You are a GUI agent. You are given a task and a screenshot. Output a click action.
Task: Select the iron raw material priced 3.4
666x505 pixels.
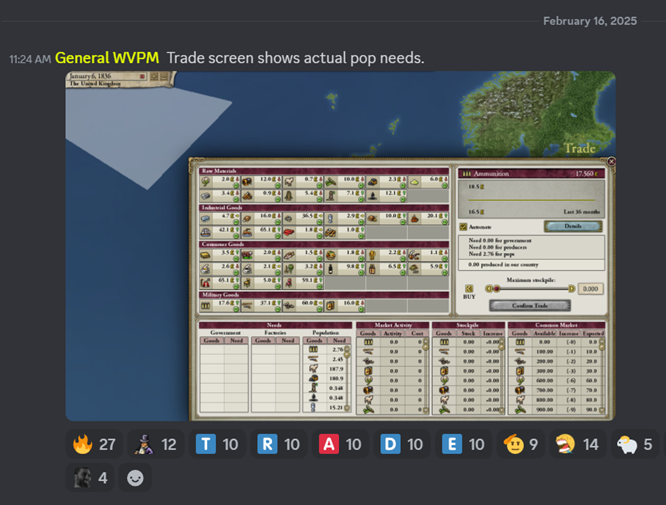click(220, 196)
